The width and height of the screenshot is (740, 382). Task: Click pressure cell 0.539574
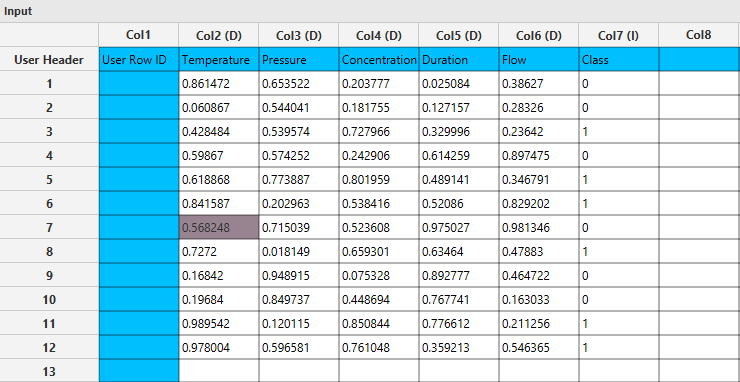tap(299, 132)
